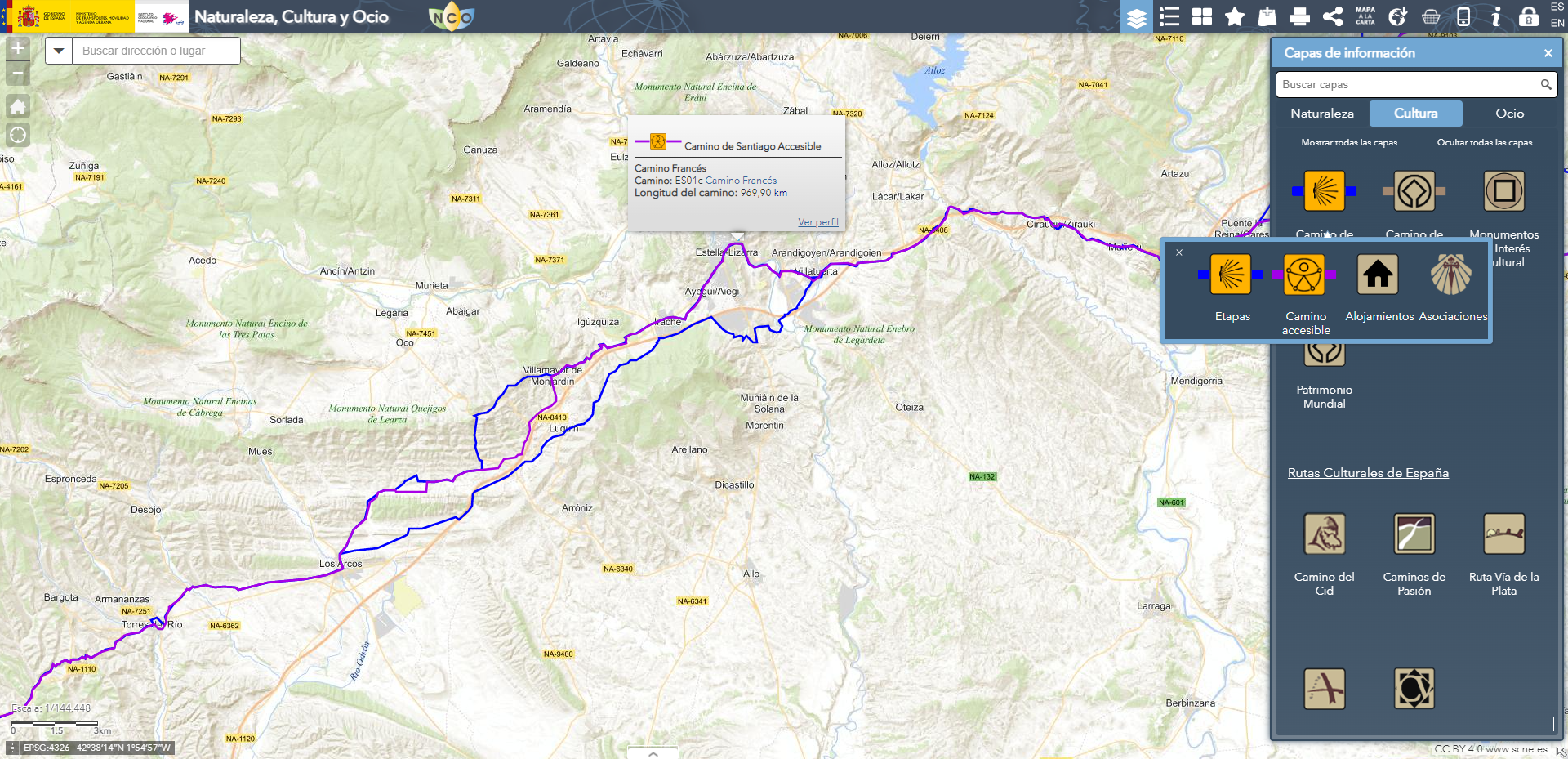The width and height of the screenshot is (1568, 759).
Task: Expand the bottom panel arrow
Action: click(x=653, y=753)
